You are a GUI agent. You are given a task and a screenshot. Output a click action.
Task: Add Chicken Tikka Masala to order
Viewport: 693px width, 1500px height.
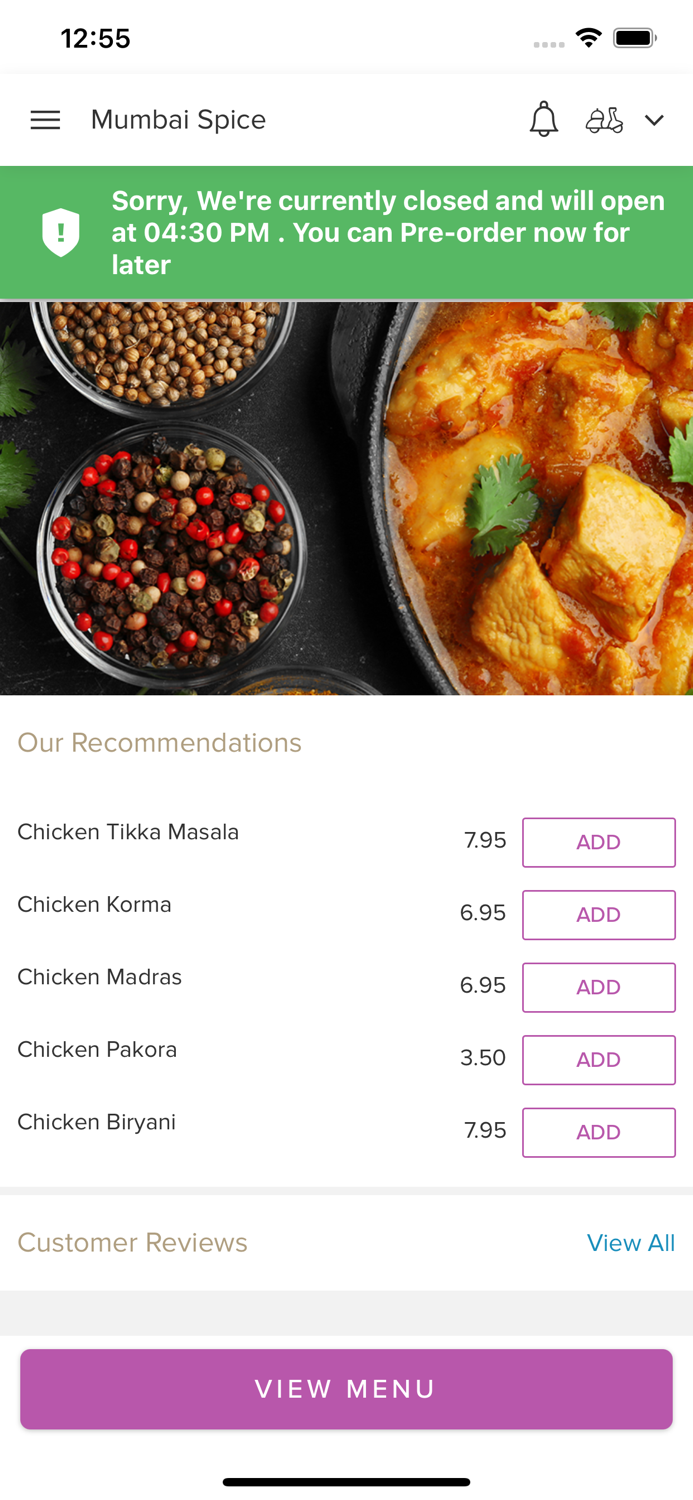tap(599, 842)
